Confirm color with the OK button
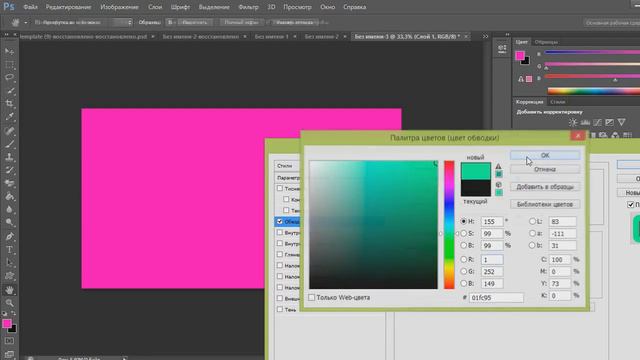 pos(545,155)
